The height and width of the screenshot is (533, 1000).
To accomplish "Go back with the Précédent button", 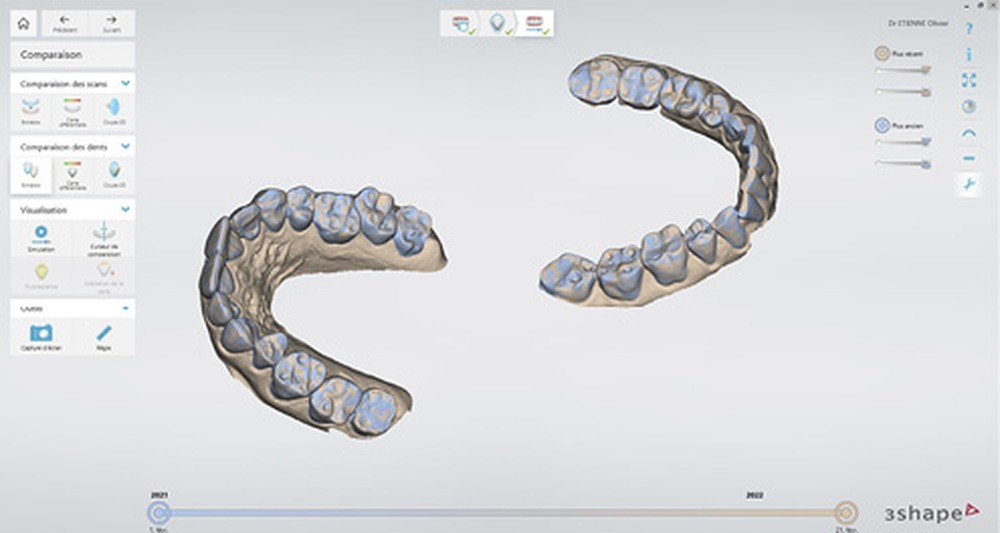I will [x=64, y=24].
